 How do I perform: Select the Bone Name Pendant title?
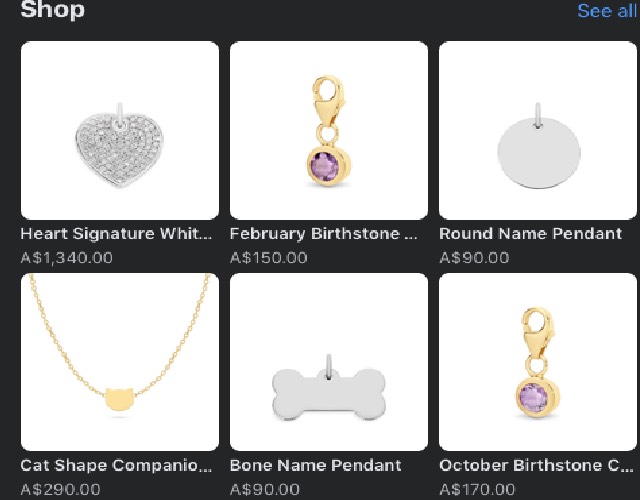315,466
